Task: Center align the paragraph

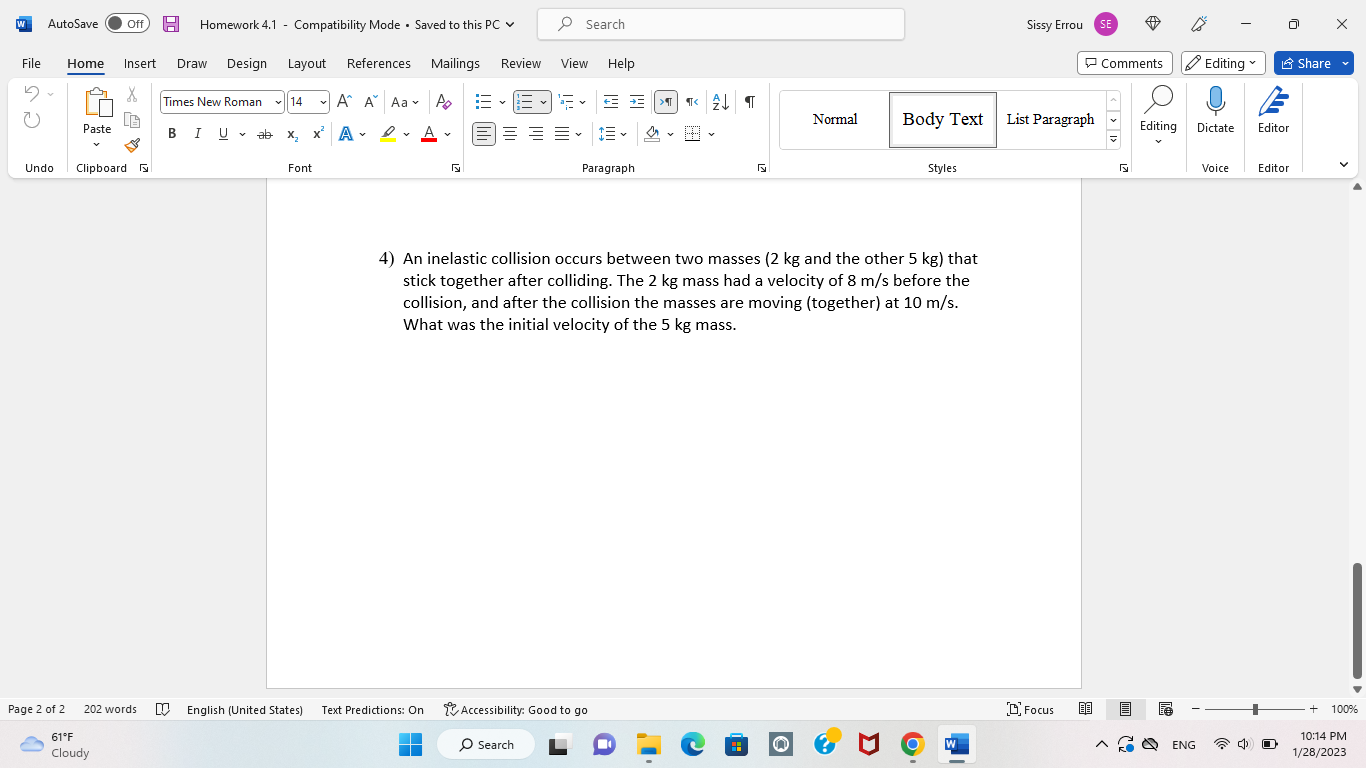Action: 510,133
